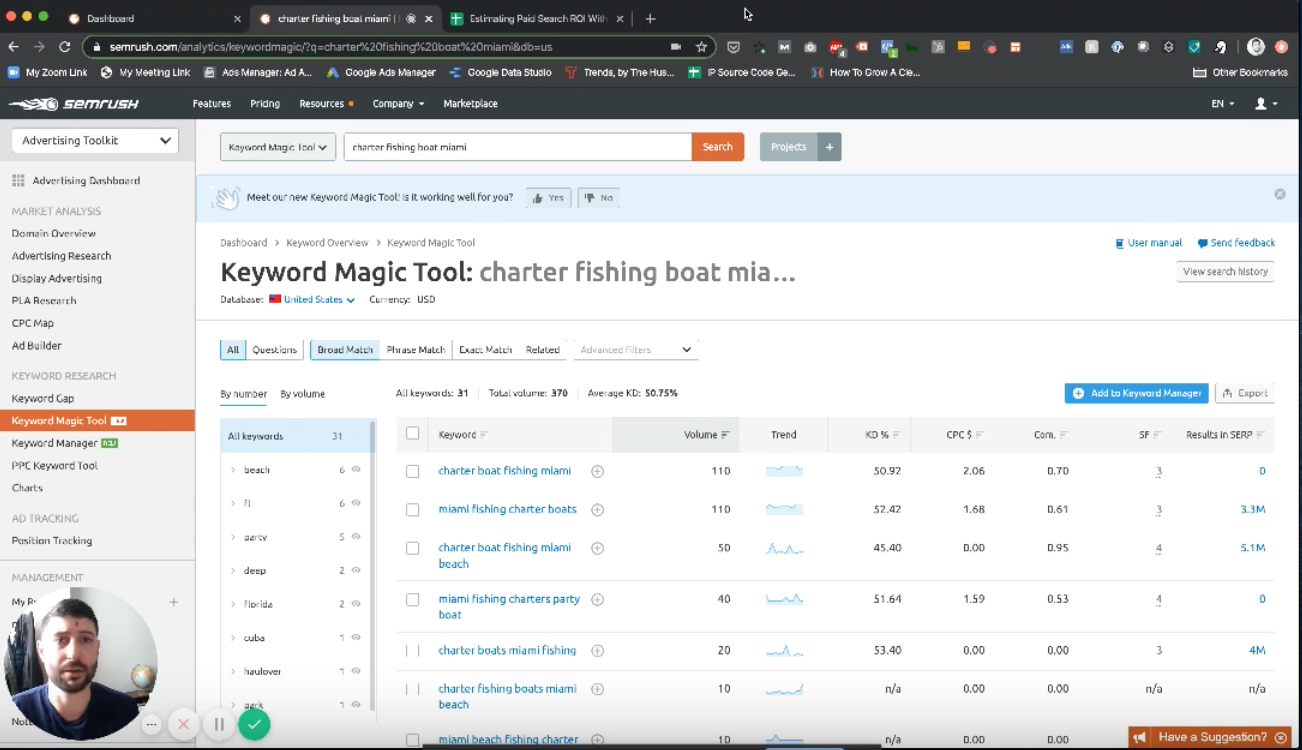Expand the cuba keyword group
The image size is (1302, 750).
[233, 638]
